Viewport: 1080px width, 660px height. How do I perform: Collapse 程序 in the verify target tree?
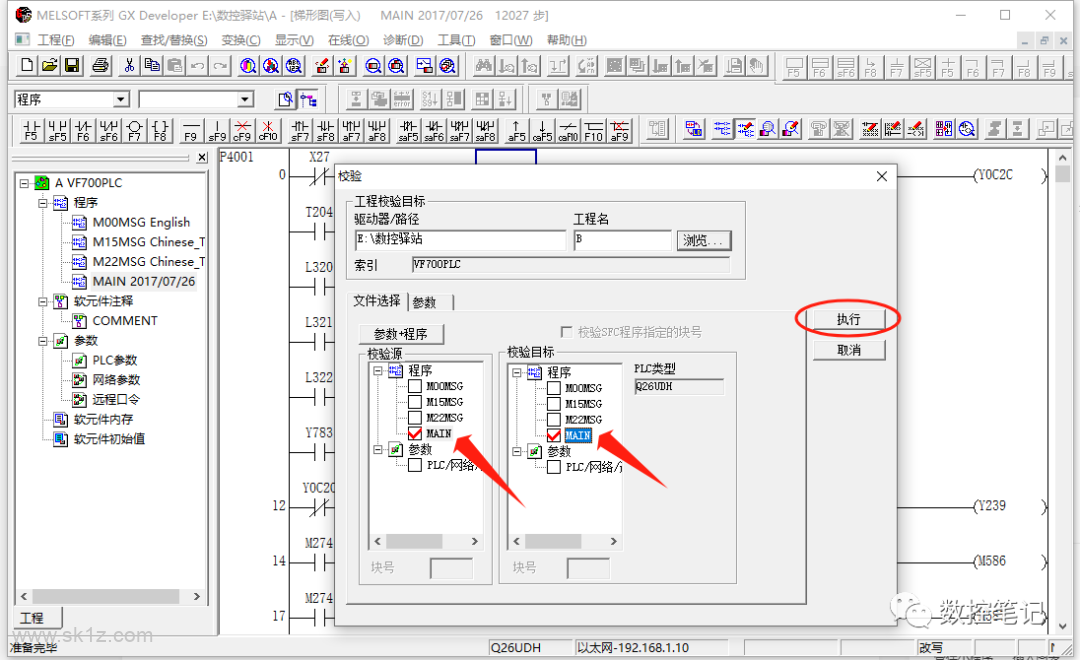[x=517, y=373]
